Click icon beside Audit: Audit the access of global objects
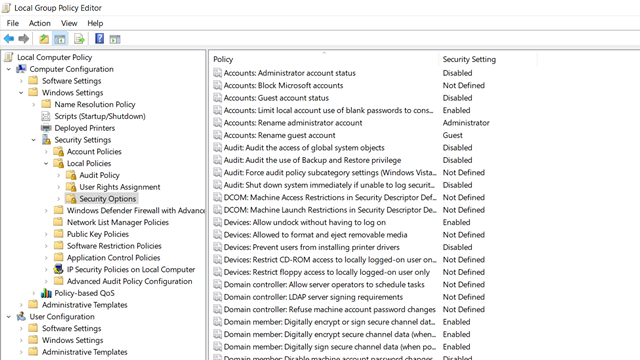Screen dimensions: 640x360 (x=218, y=148)
